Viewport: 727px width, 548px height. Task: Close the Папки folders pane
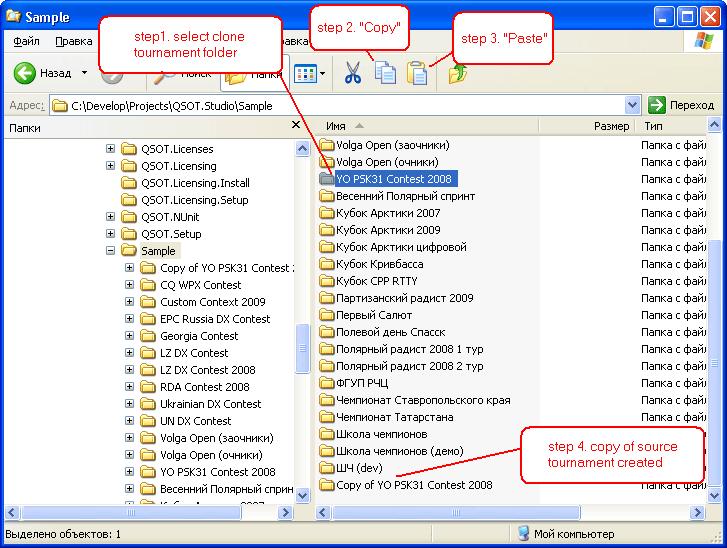295,126
